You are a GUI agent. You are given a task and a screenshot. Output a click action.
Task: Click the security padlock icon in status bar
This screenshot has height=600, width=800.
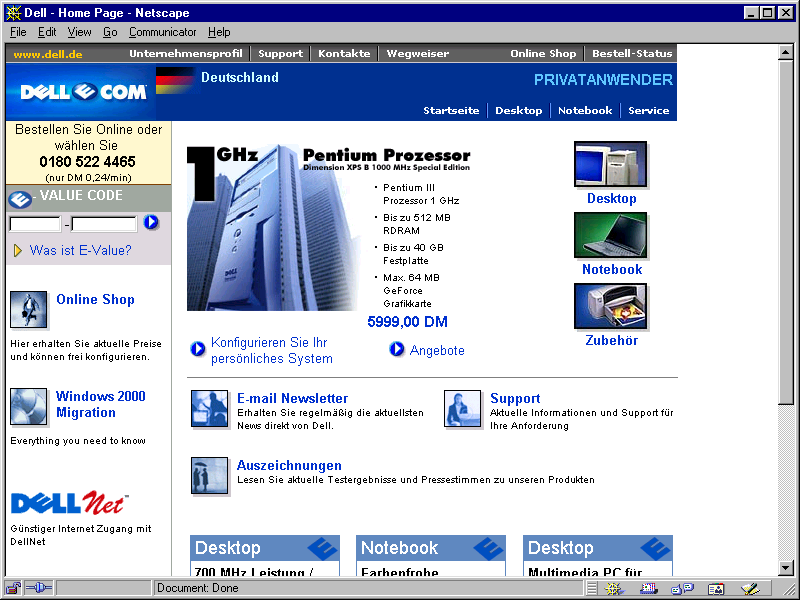13,588
